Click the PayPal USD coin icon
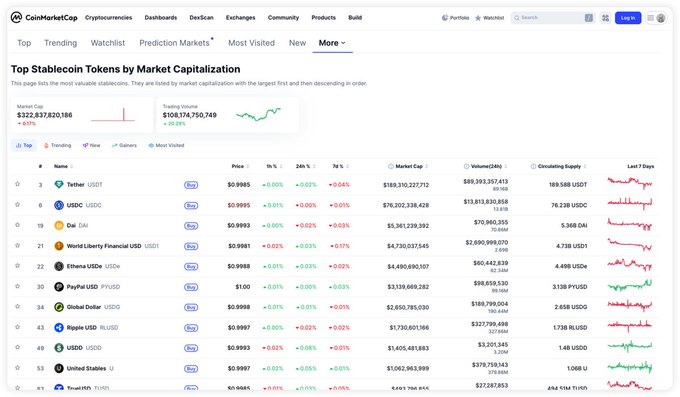 [59, 287]
